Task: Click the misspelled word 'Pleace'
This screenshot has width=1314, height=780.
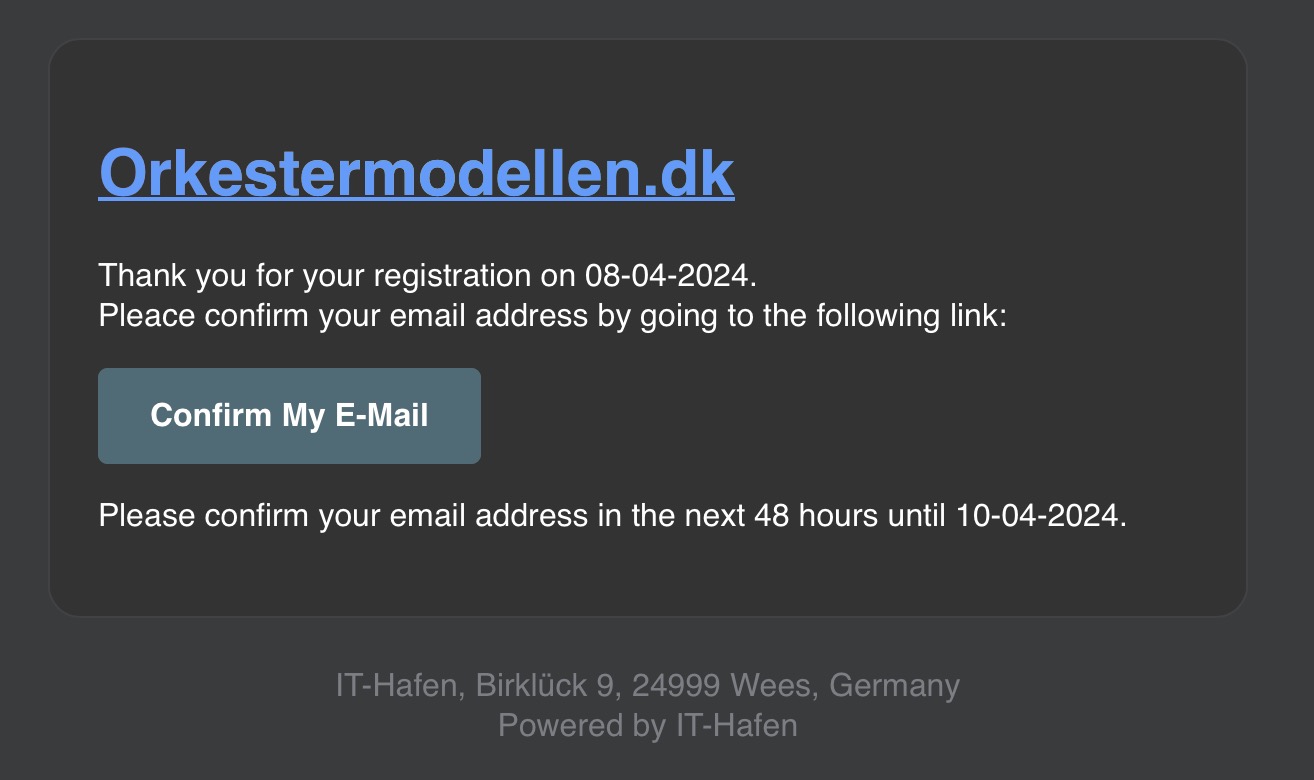Action: click(x=147, y=316)
